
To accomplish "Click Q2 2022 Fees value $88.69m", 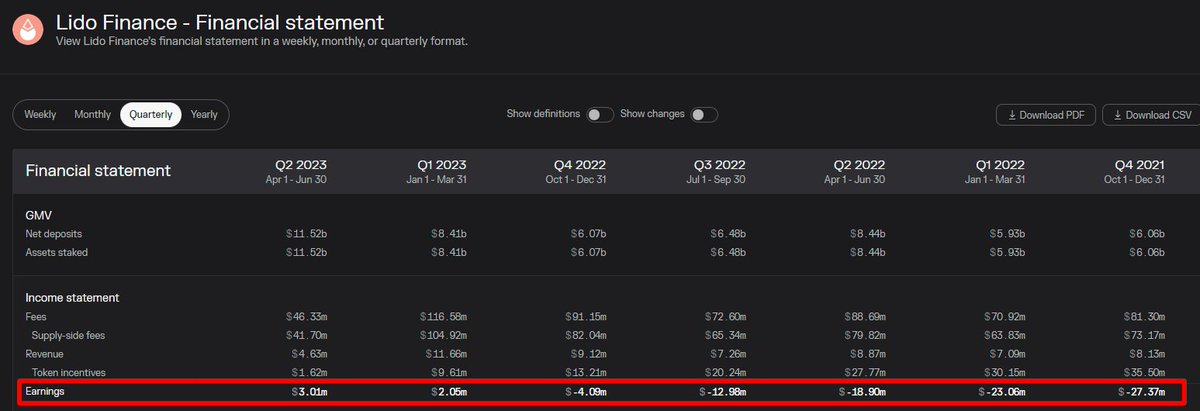I will (865, 316).
